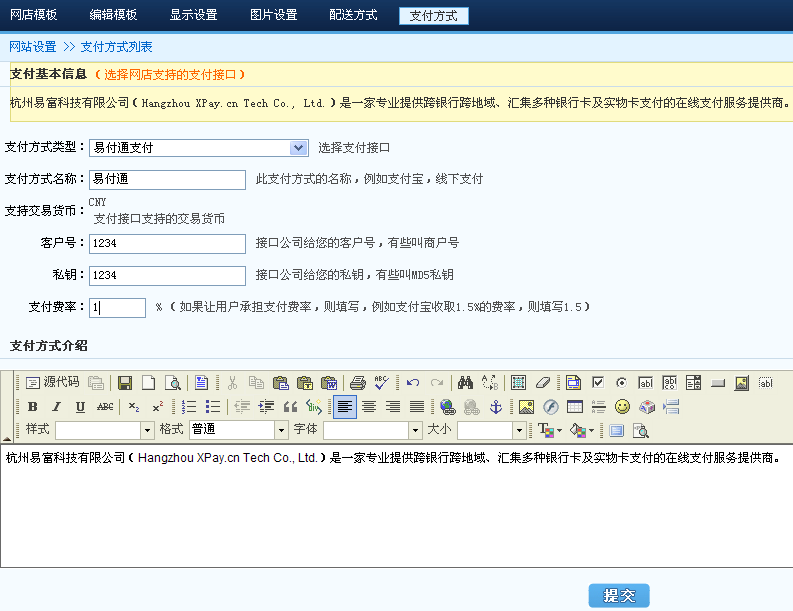Justify the text alignment
Viewport: 793px width, 611px height.
pyautogui.click(x=417, y=407)
